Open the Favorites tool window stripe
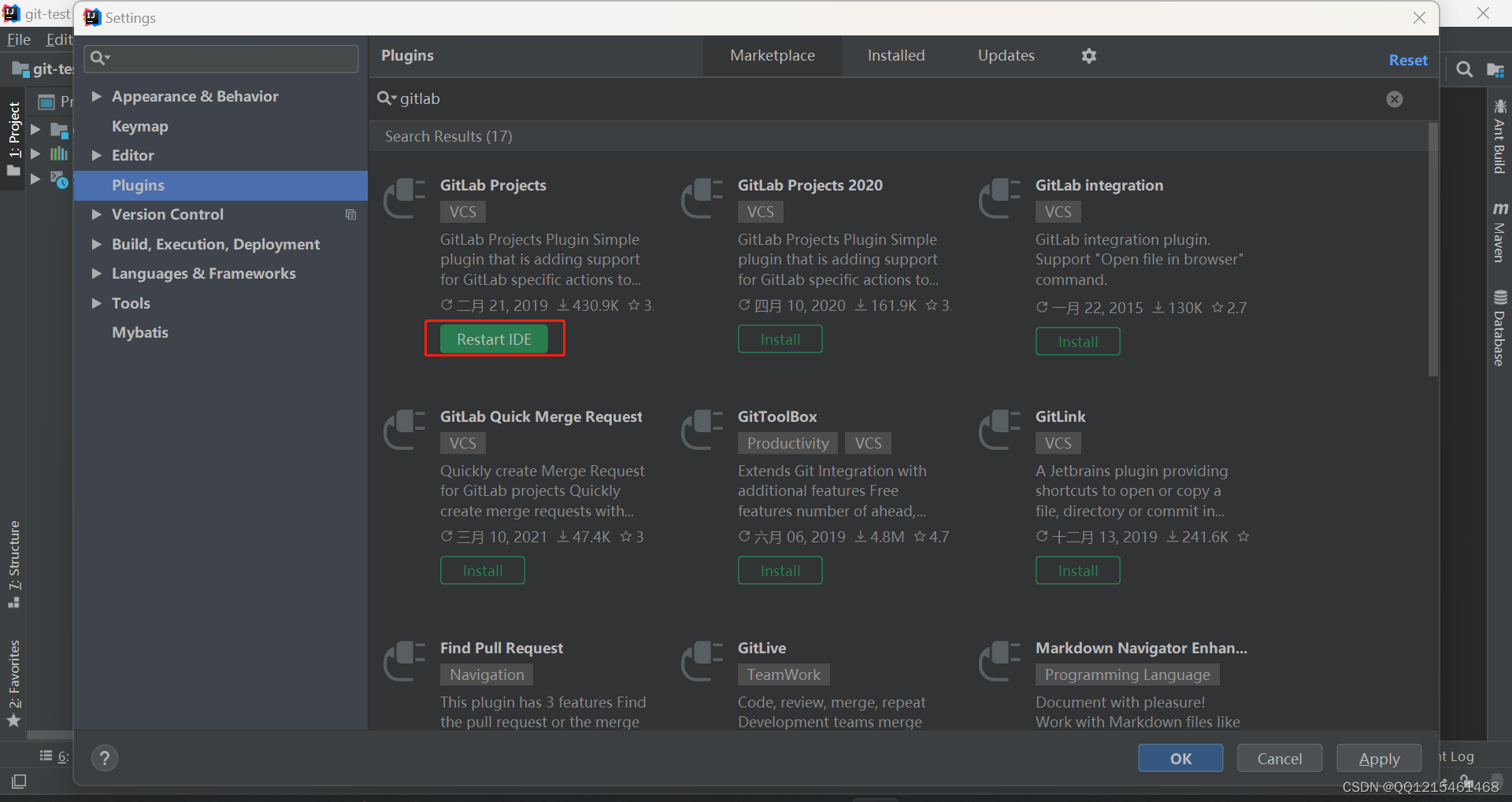The height and width of the screenshot is (802, 1512). click(x=14, y=683)
